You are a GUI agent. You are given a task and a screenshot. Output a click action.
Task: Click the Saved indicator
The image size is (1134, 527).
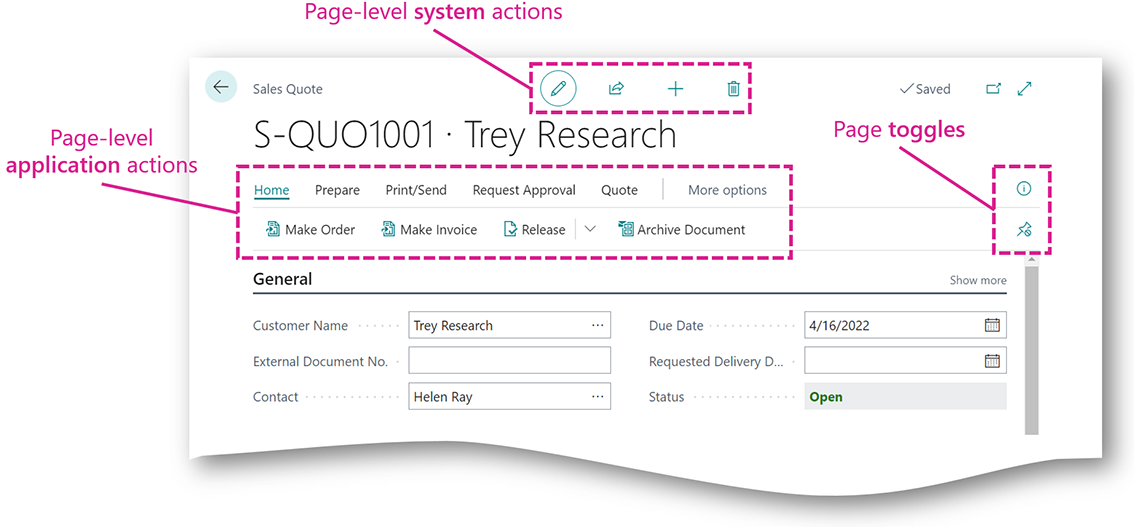(x=925, y=89)
